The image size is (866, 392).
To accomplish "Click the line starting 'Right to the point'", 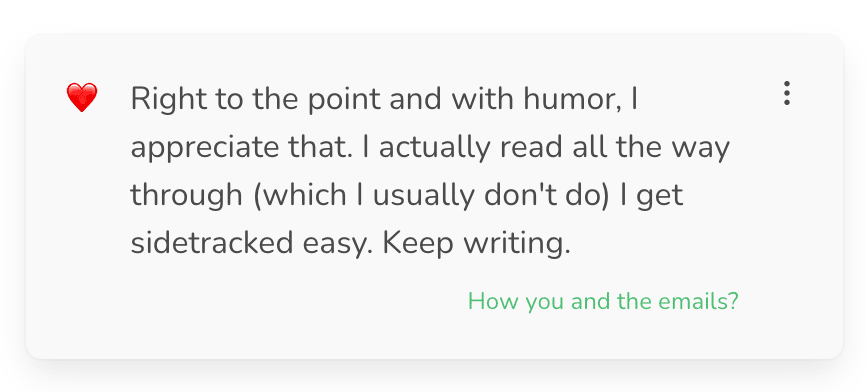I will coord(384,99).
